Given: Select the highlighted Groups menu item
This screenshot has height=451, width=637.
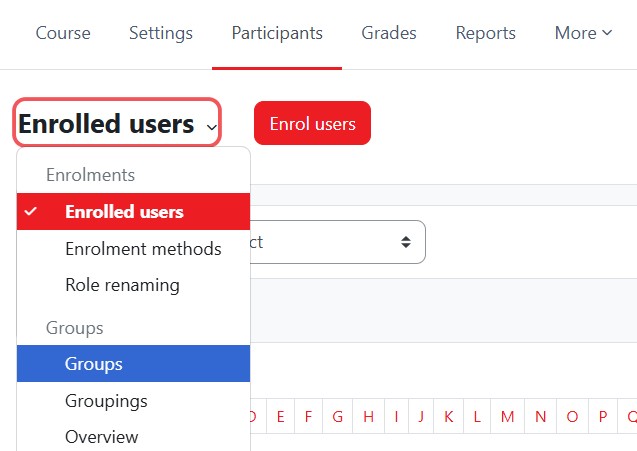Looking at the screenshot, I should tap(94, 364).
